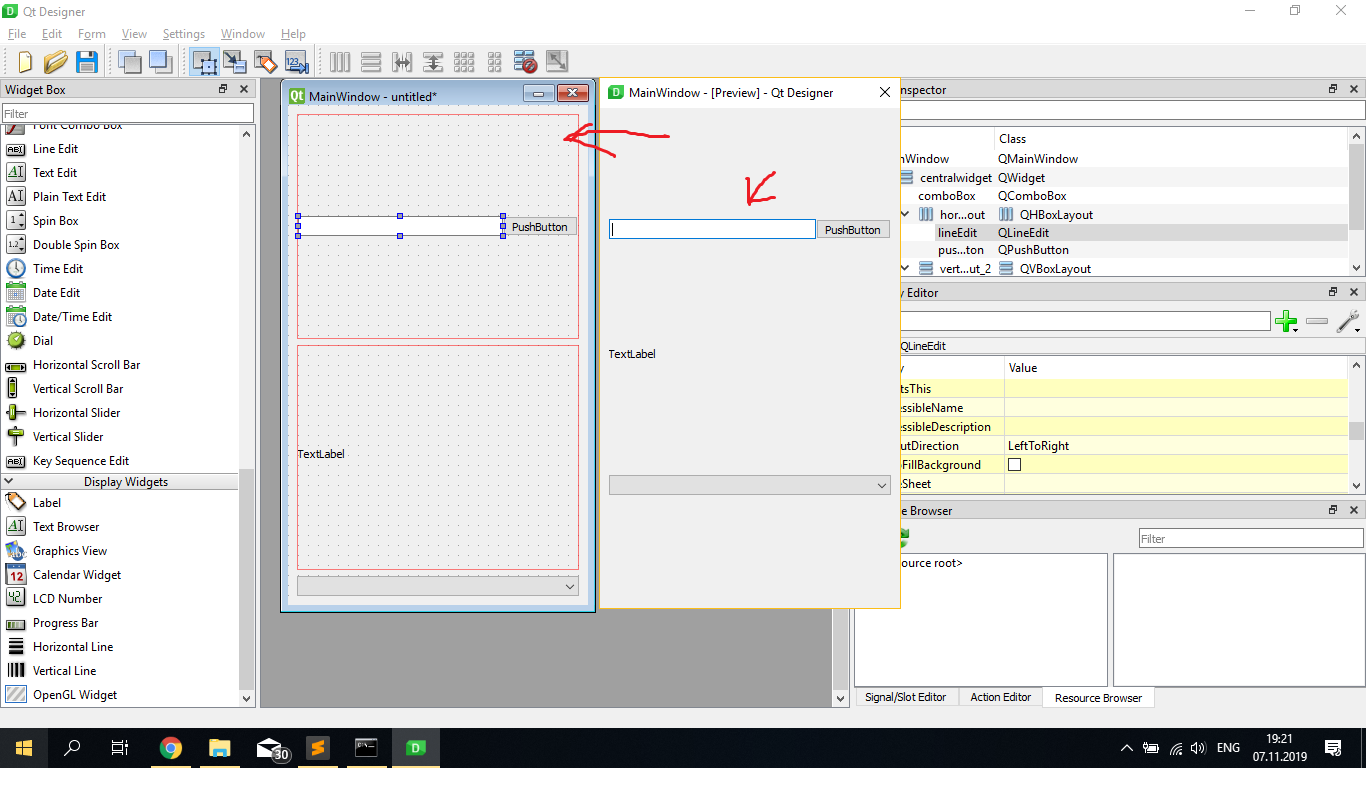
Task: Click the New Form toolbar icon
Action: pyautogui.click(x=25, y=62)
